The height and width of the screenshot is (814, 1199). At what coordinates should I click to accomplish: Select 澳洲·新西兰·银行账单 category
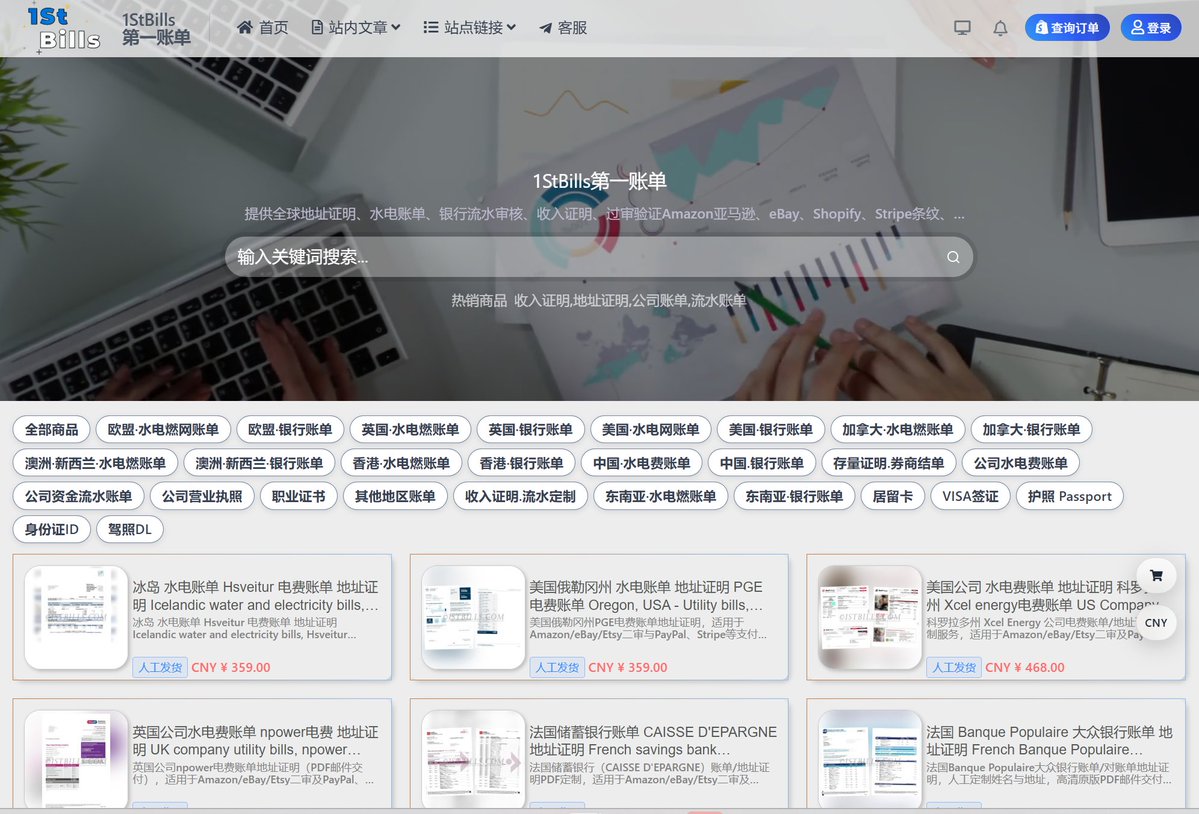259,463
